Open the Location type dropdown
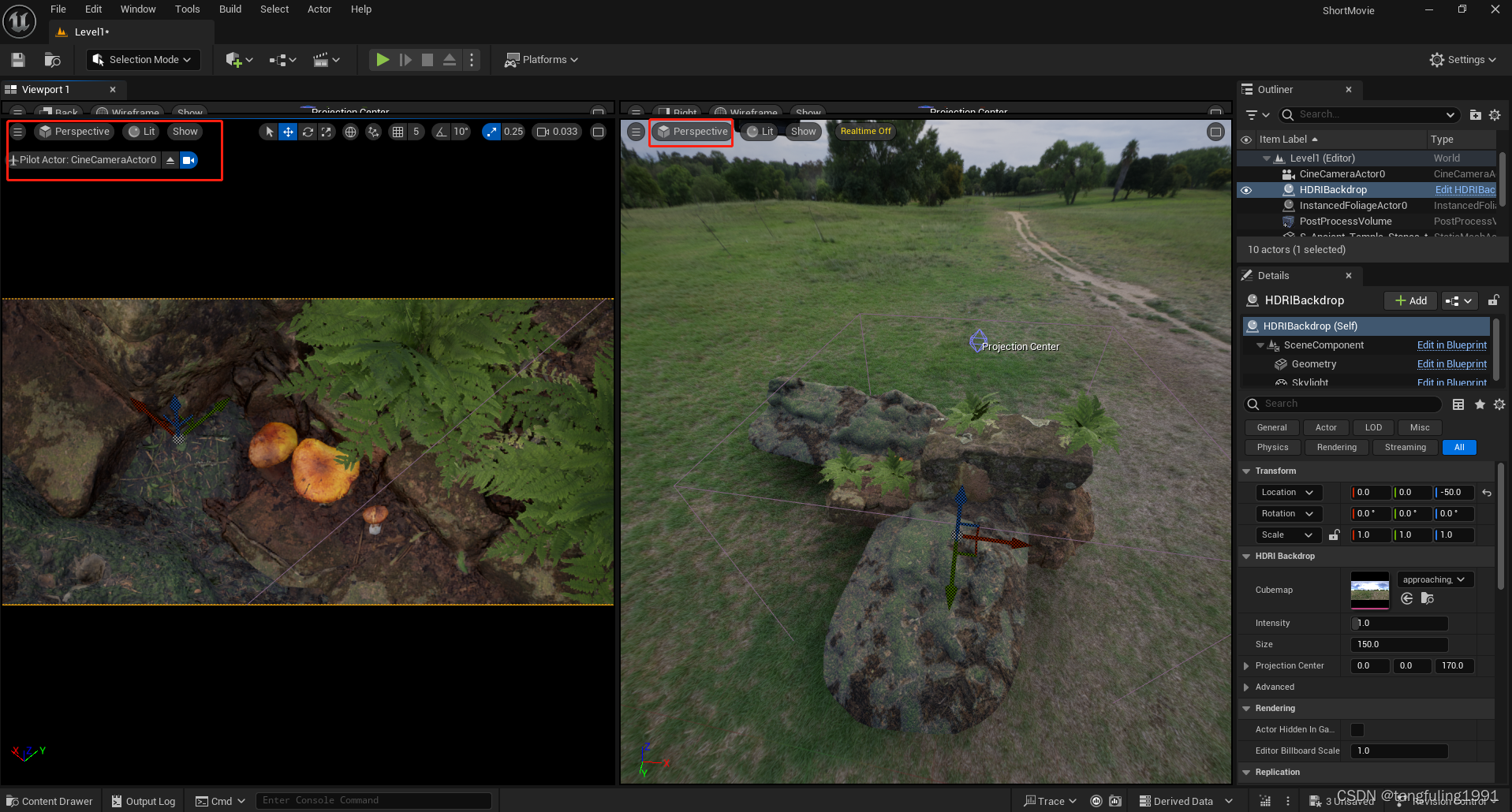 click(1288, 493)
